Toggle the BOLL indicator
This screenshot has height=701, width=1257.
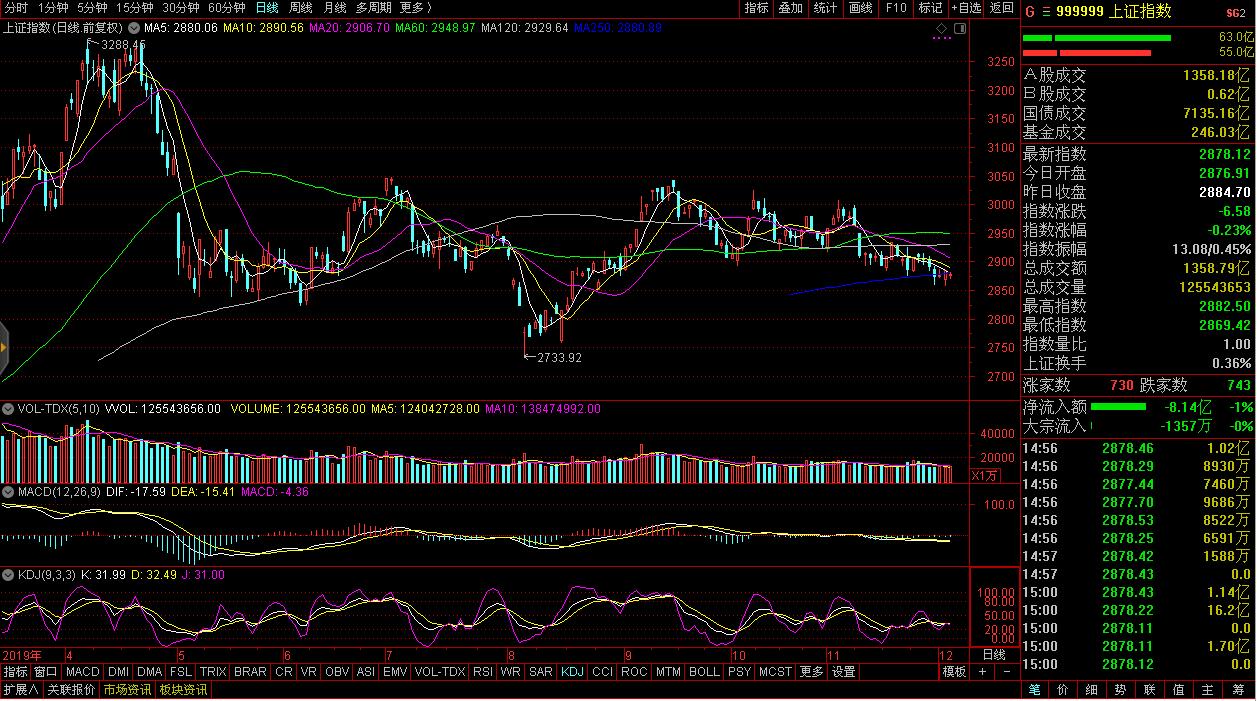point(703,672)
